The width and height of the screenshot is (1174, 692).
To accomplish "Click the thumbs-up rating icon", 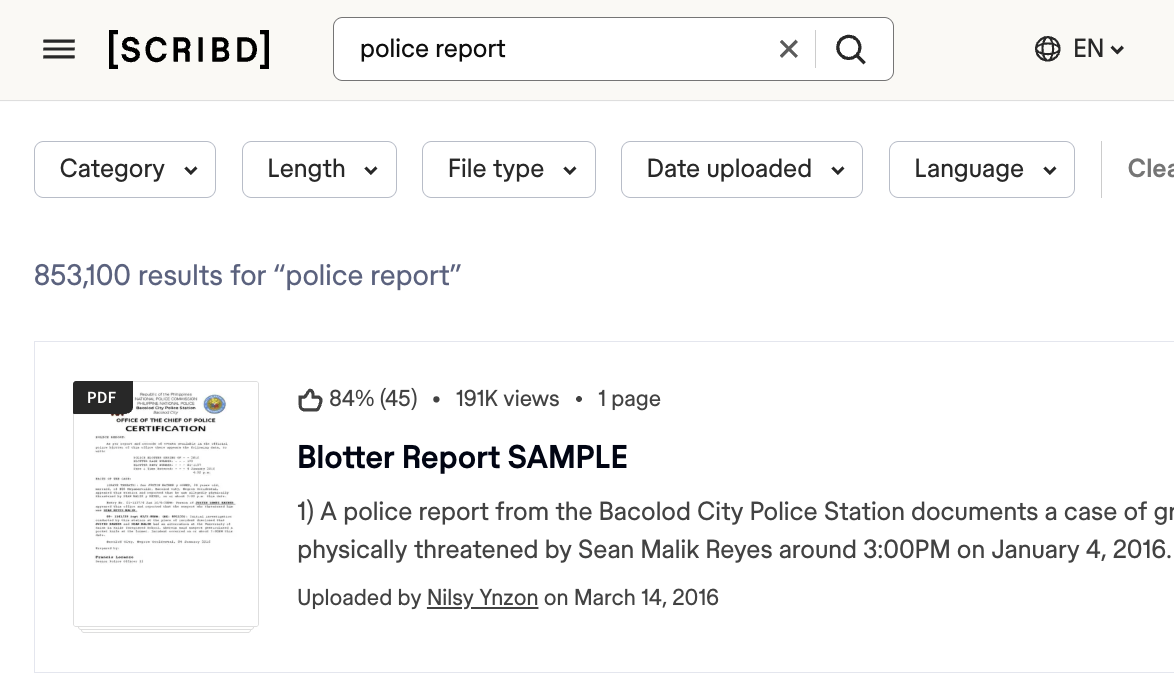I will click(311, 398).
